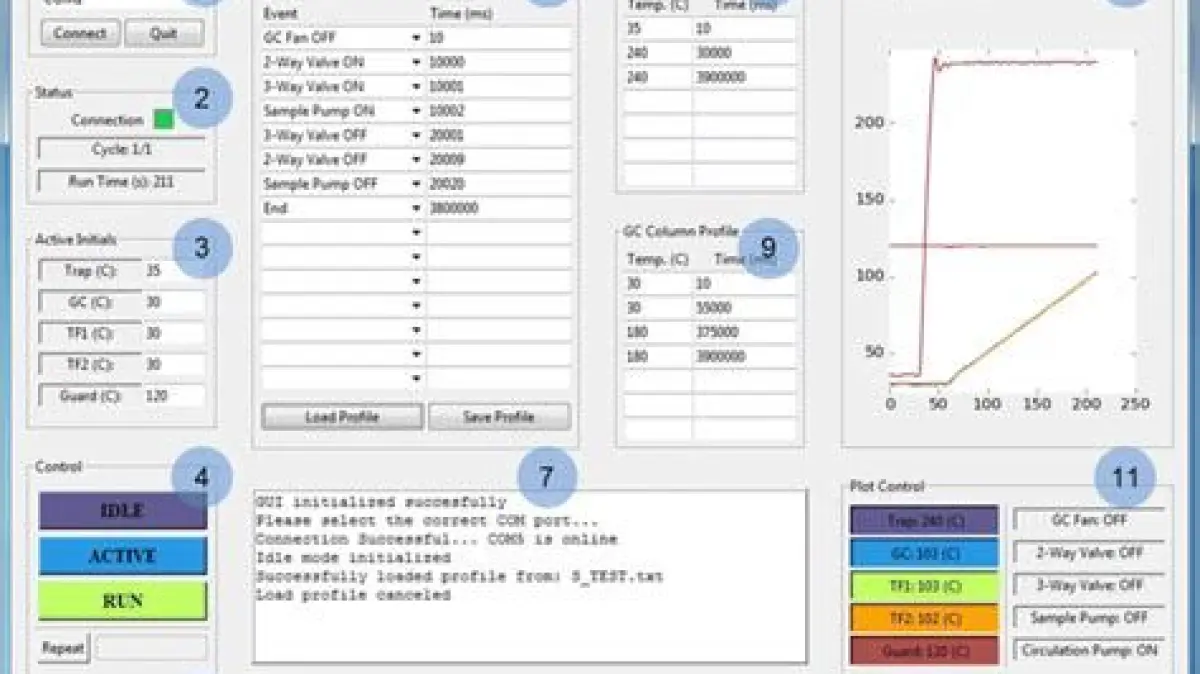Toggle the purple Trap plot trace
1200x674 pixels.
coord(923,521)
